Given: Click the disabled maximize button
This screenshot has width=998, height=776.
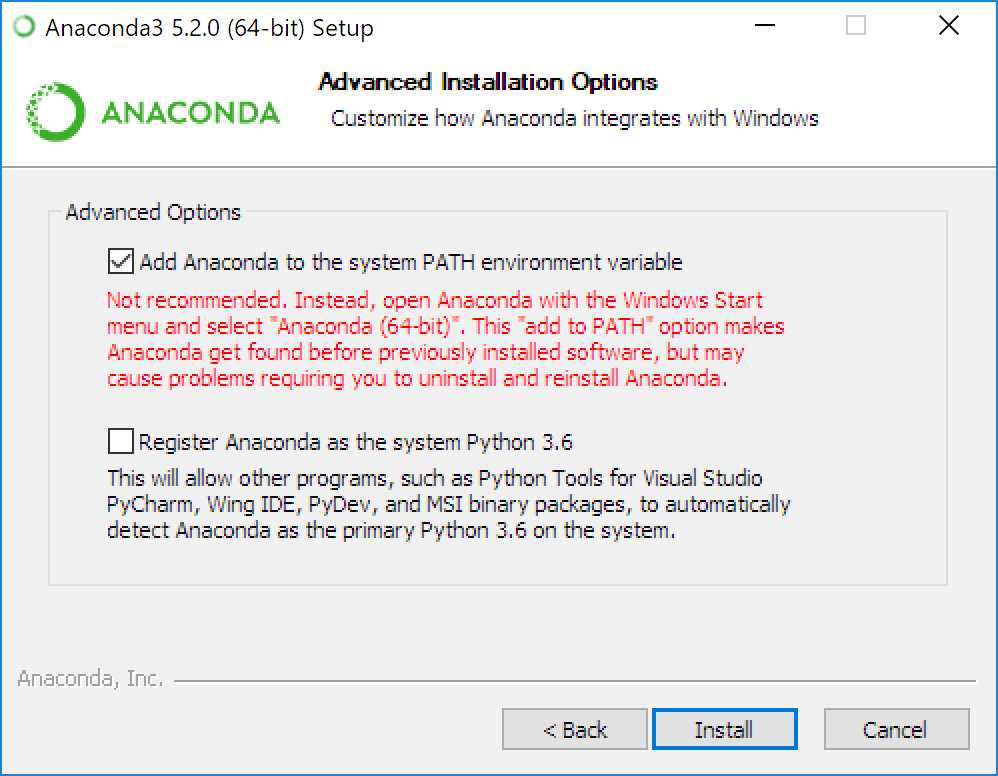Looking at the screenshot, I should 855,26.
